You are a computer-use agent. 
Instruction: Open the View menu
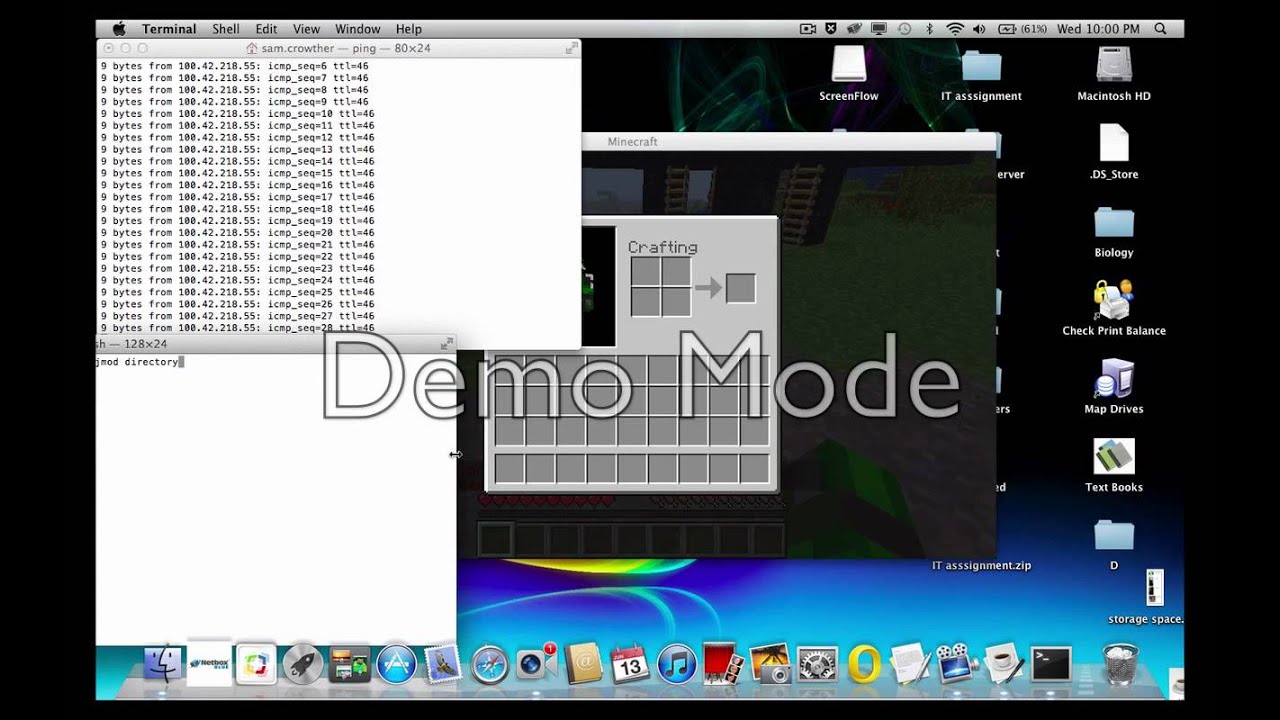pos(306,29)
